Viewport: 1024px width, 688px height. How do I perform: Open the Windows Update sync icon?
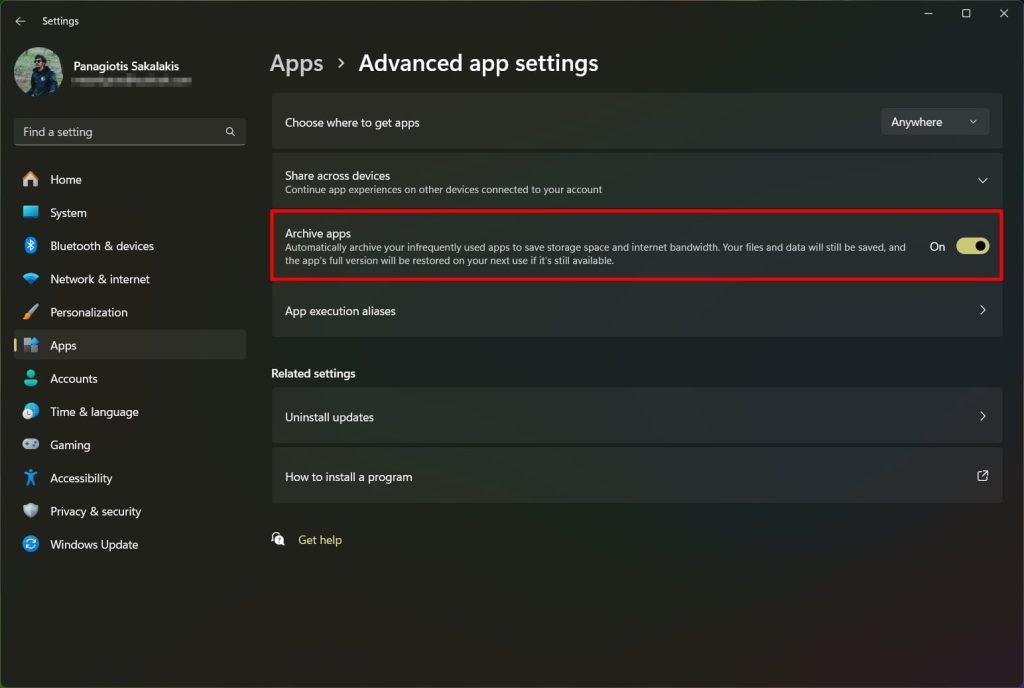tap(31, 544)
